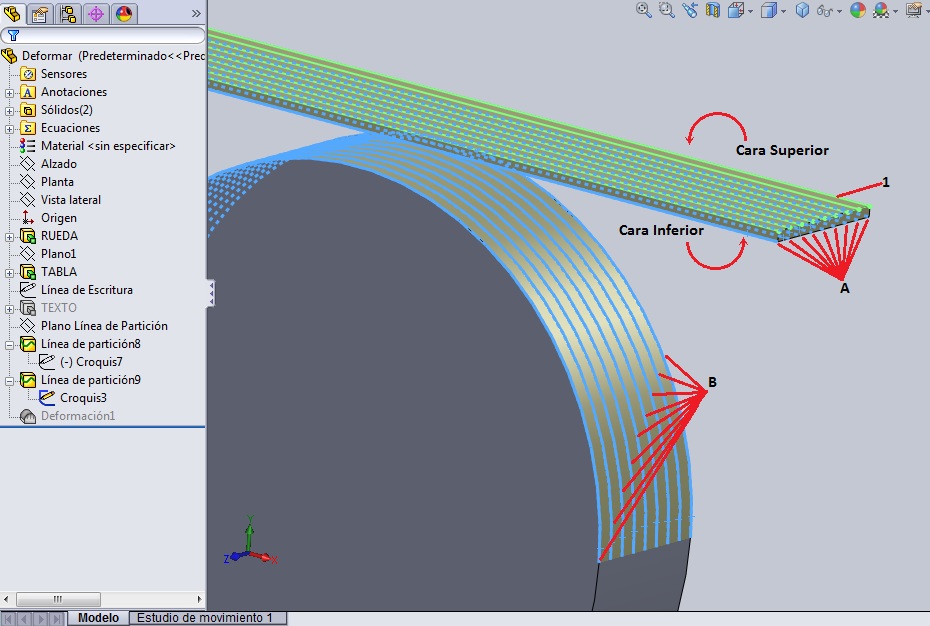Expand the Sólidos(2) folder
Viewport: 930px width, 626px height.
[10, 110]
